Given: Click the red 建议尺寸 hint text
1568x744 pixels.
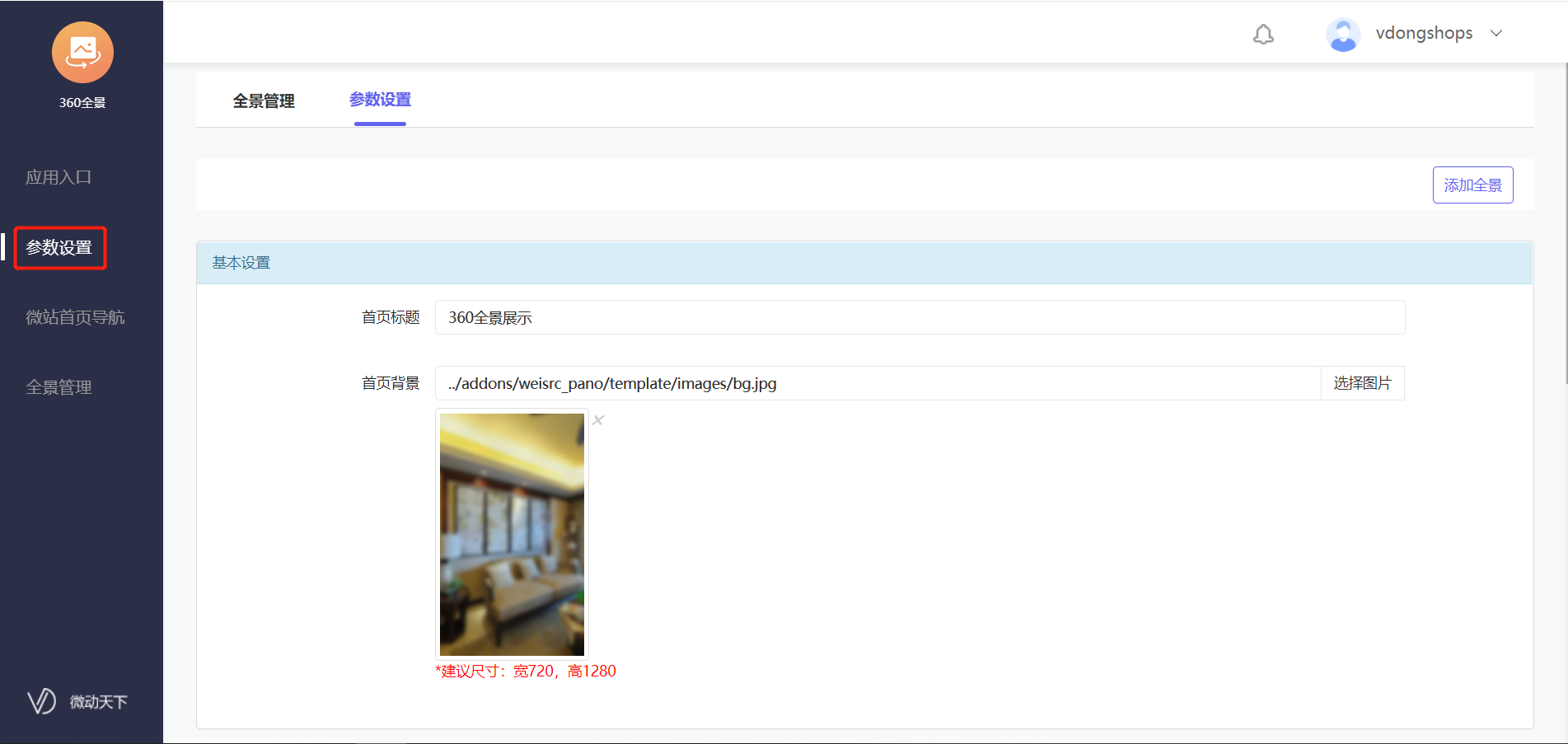Looking at the screenshot, I should 526,671.
